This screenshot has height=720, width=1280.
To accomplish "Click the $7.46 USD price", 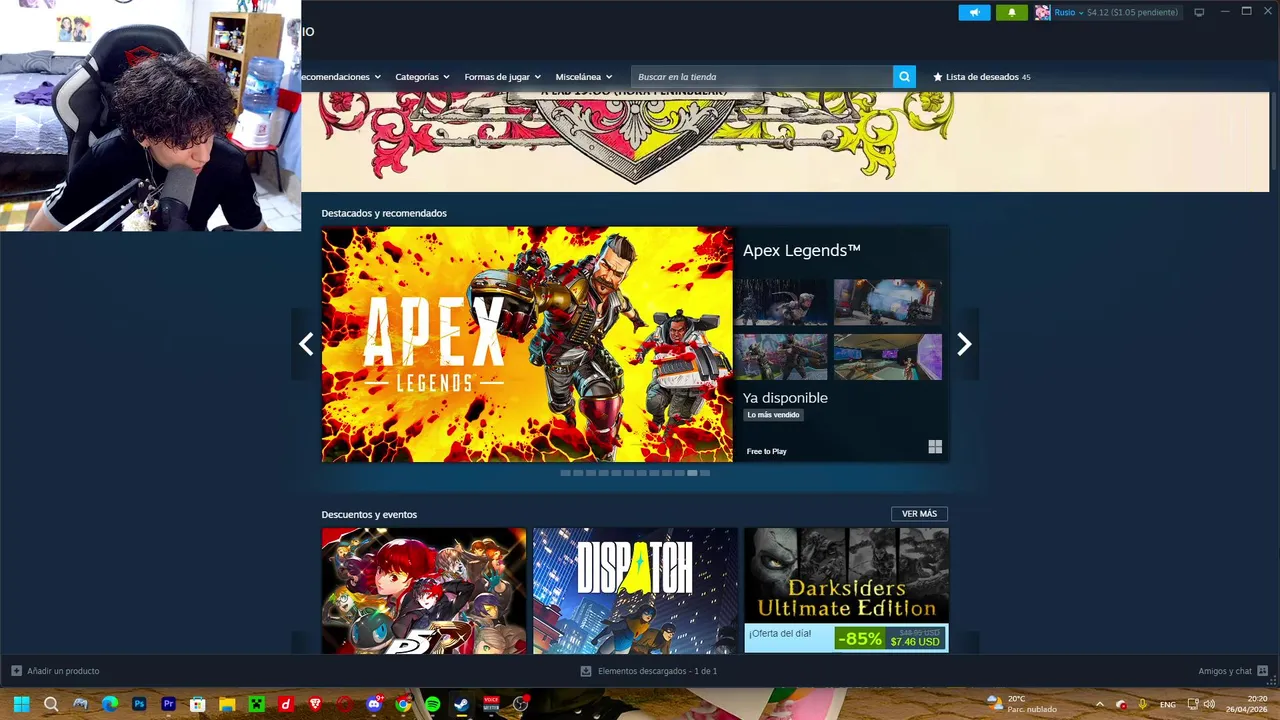I will [x=915, y=642].
